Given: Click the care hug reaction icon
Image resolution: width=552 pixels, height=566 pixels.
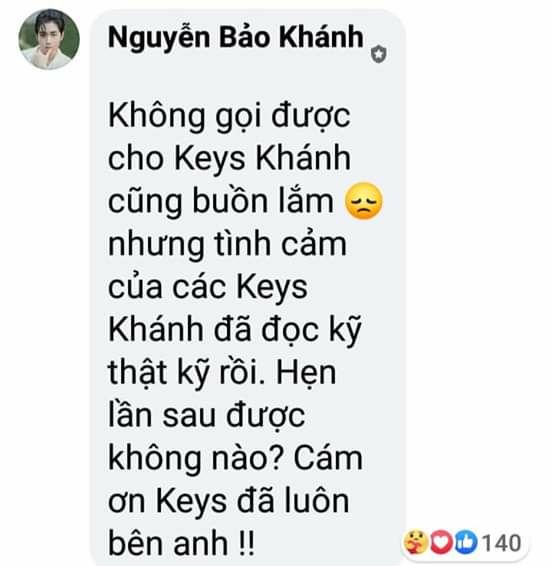Looking at the screenshot, I should click(416, 542).
